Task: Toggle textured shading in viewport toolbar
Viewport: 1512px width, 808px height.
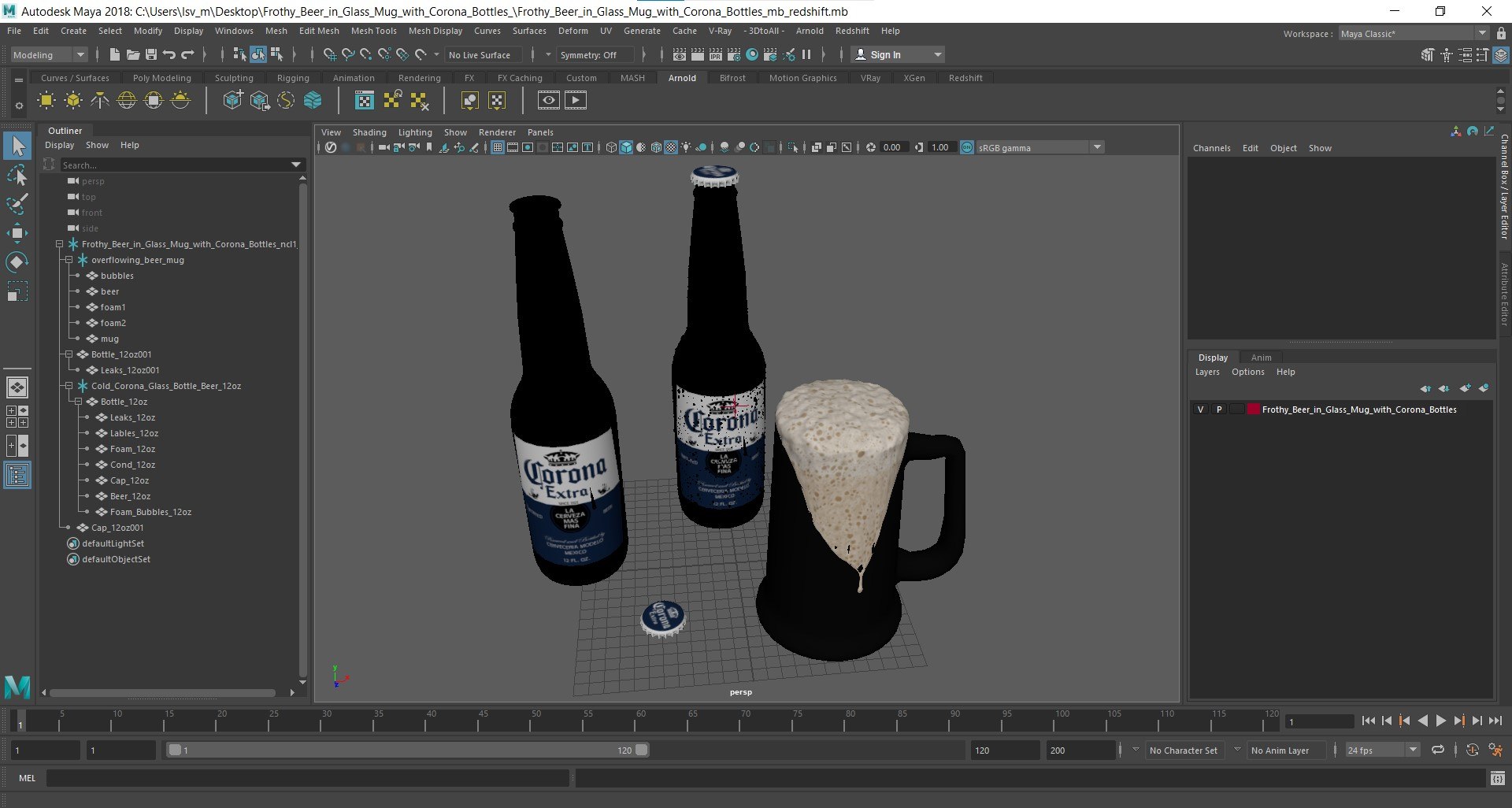Action: tap(671, 147)
